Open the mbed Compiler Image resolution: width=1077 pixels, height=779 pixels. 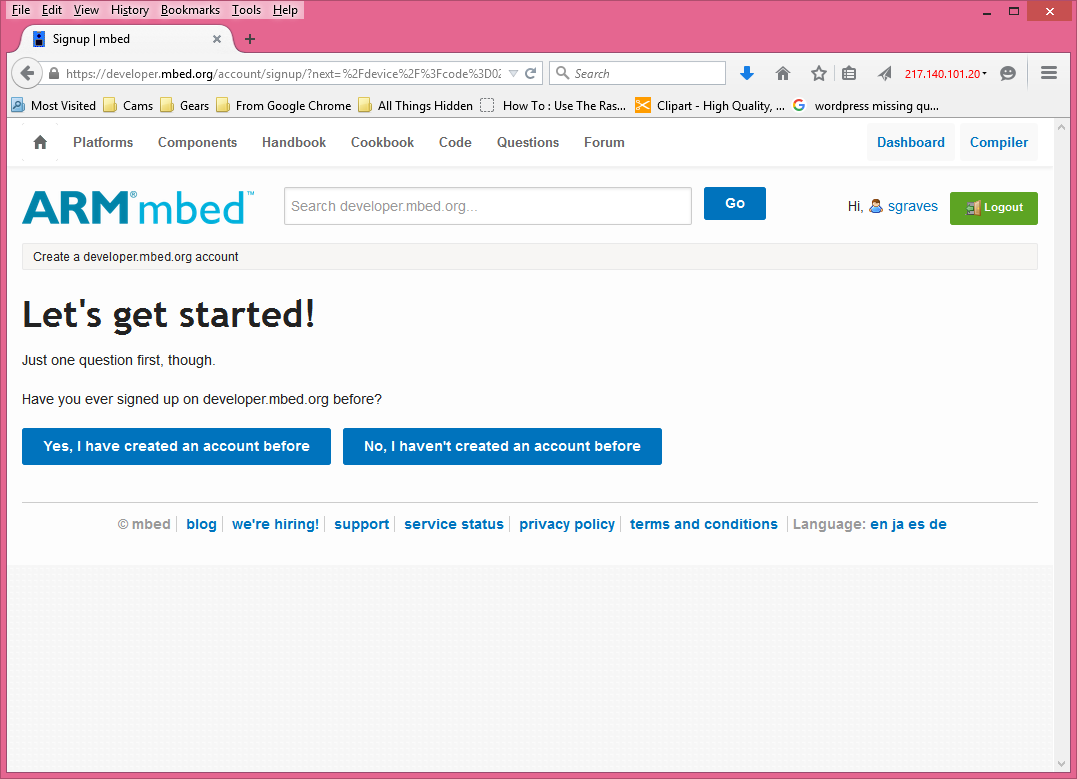point(998,142)
